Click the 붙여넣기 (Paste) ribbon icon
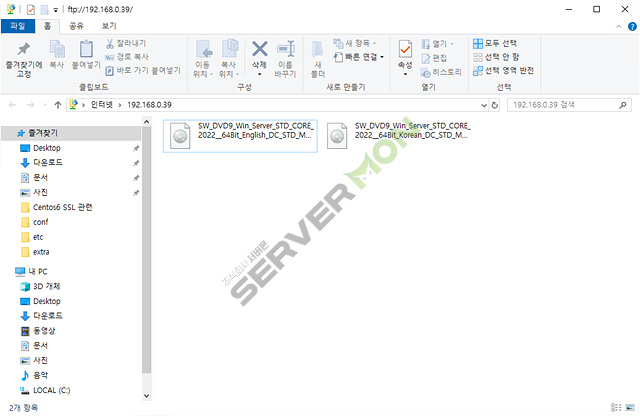640x416 pixels. 86,54
